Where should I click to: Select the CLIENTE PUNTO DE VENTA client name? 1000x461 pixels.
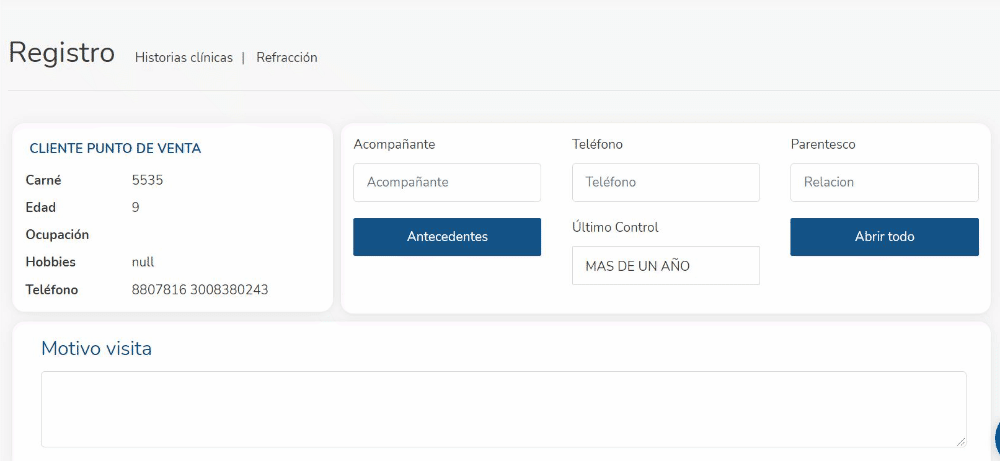[115, 149]
